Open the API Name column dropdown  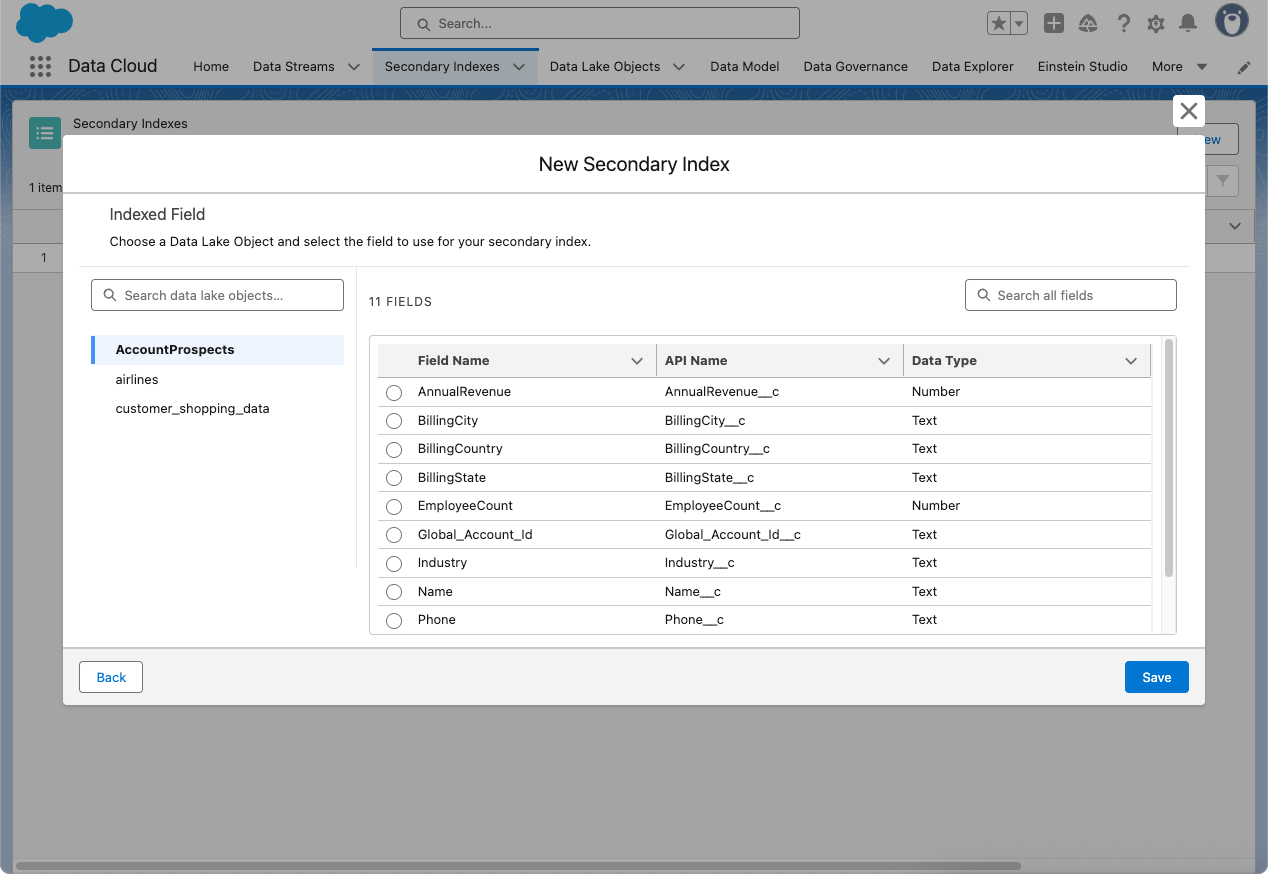pyautogui.click(x=884, y=361)
